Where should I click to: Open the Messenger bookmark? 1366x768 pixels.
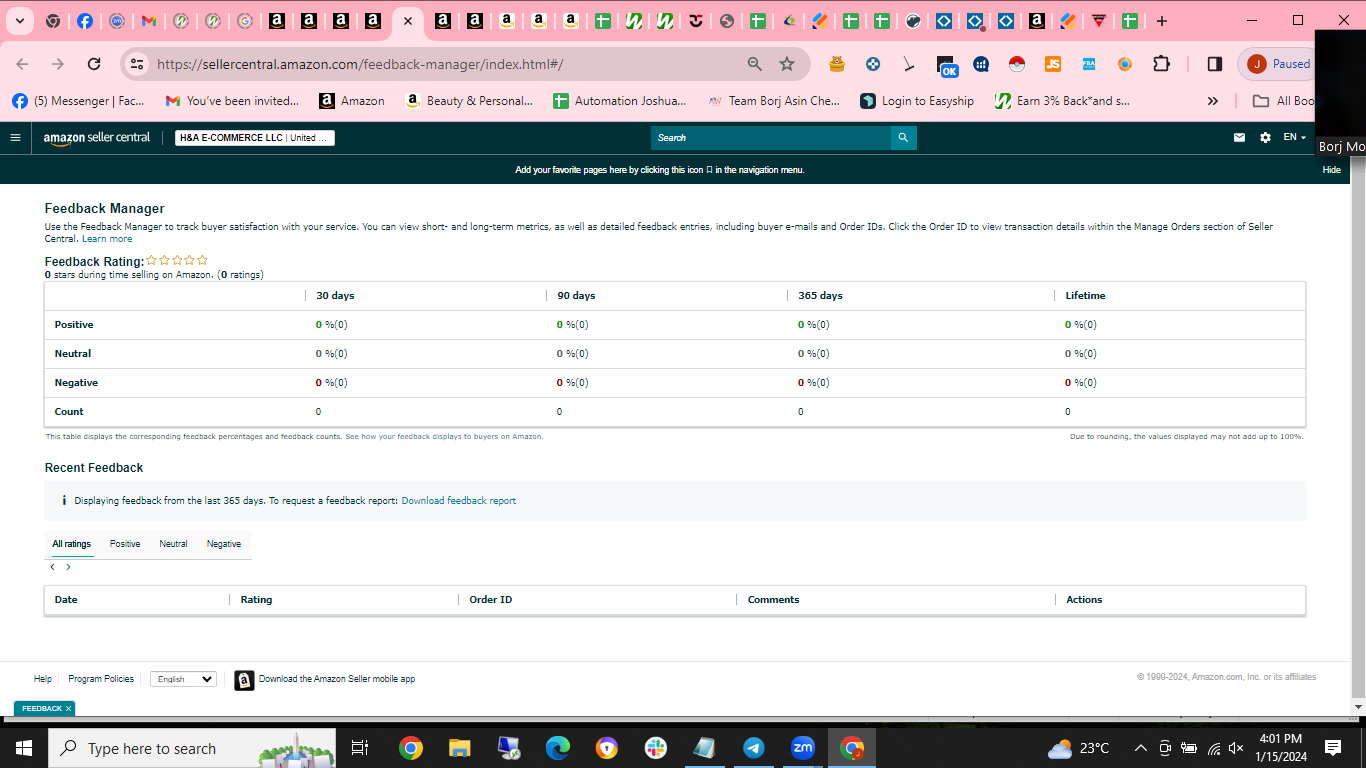(78, 101)
